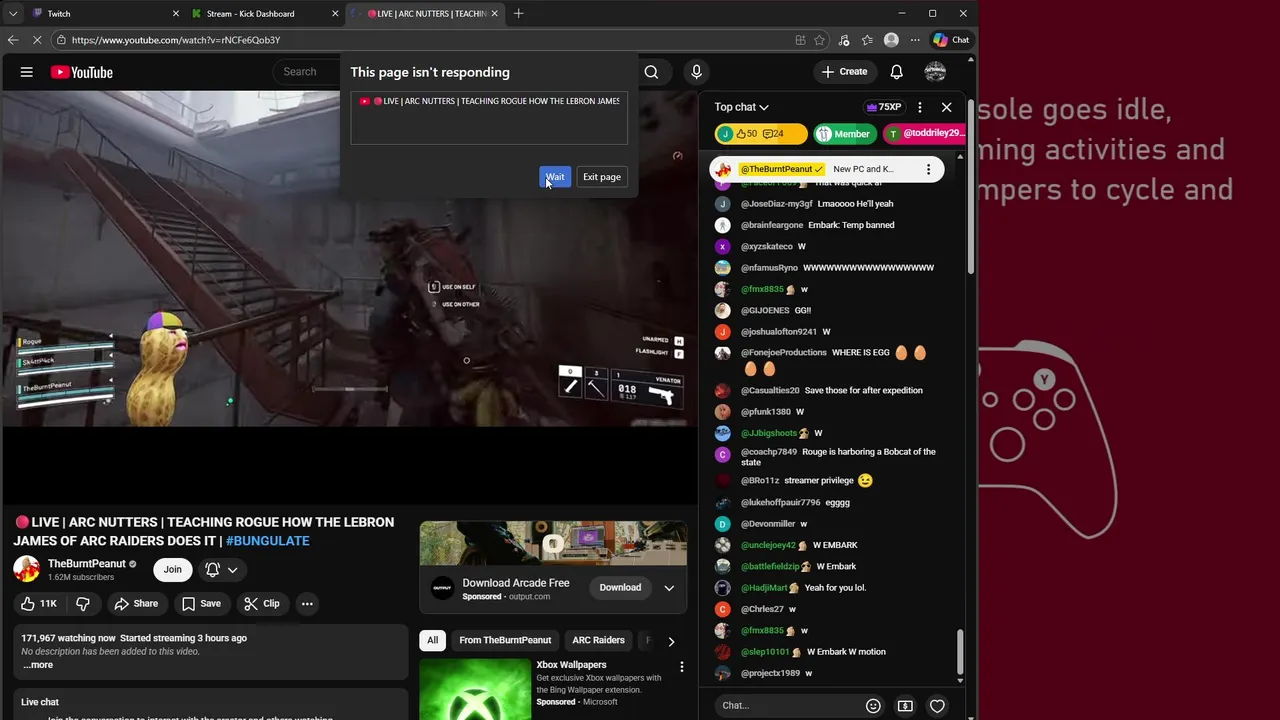
Task: Expand the Download Arcade ad chevron
Action: pyautogui.click(x=669, y=588)
